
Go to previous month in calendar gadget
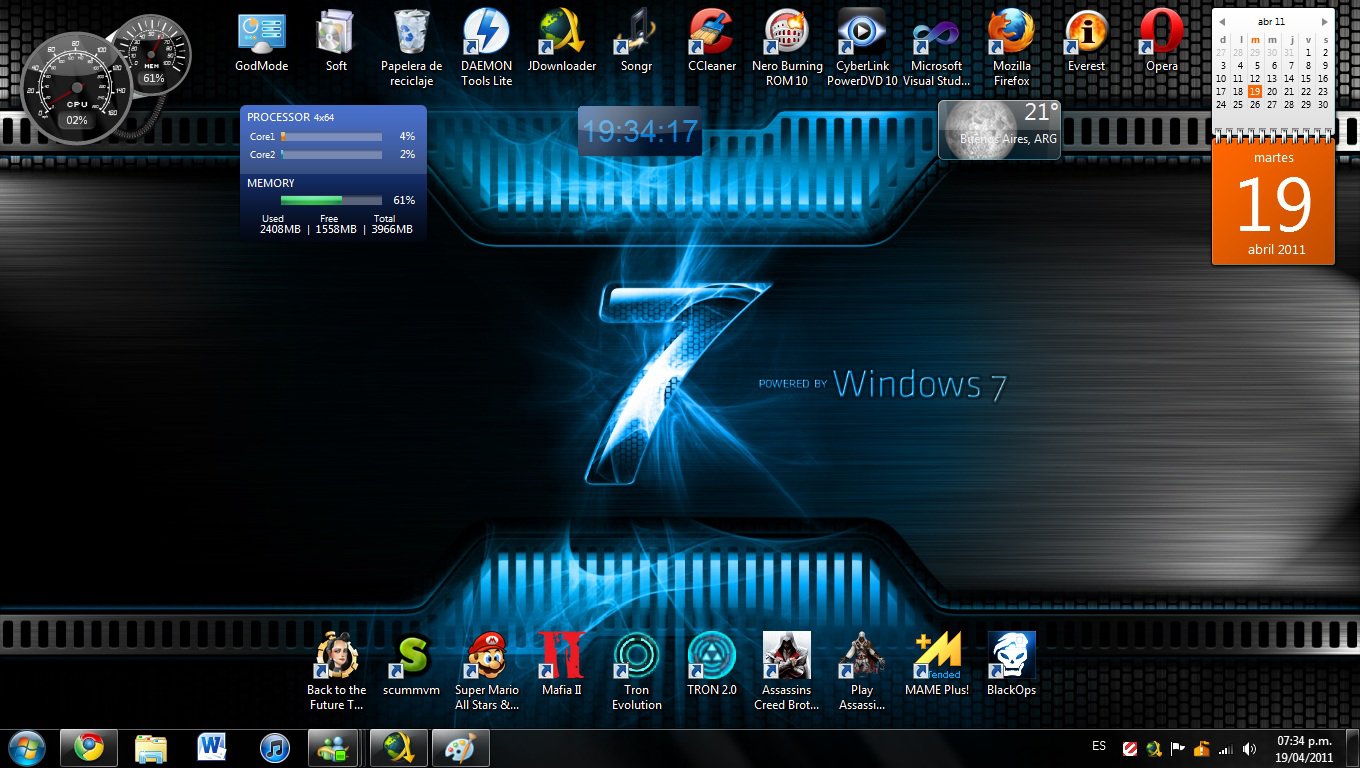[x=1222, y=22]
